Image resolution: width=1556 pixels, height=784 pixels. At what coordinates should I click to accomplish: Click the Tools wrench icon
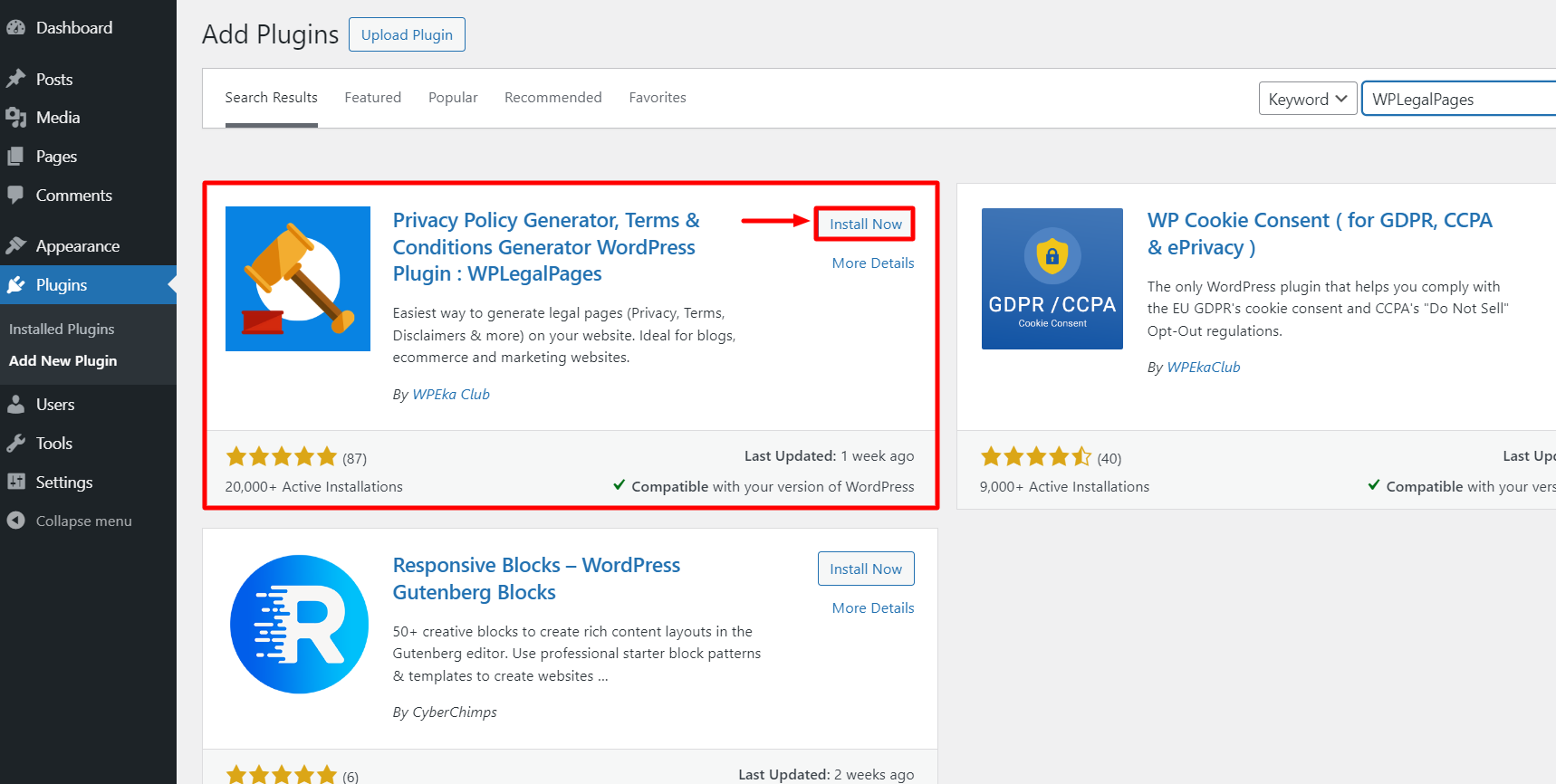click(x=15, y=444)
